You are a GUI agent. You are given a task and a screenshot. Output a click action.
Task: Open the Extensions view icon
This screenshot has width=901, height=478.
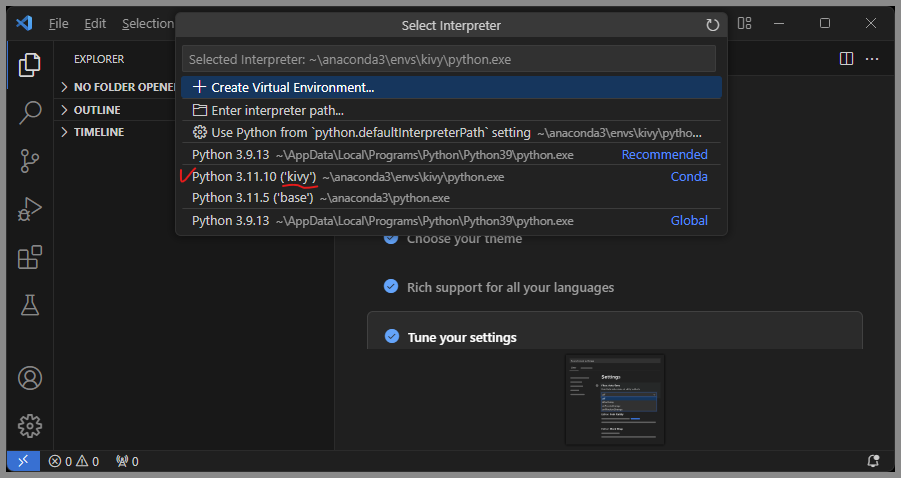29,257
